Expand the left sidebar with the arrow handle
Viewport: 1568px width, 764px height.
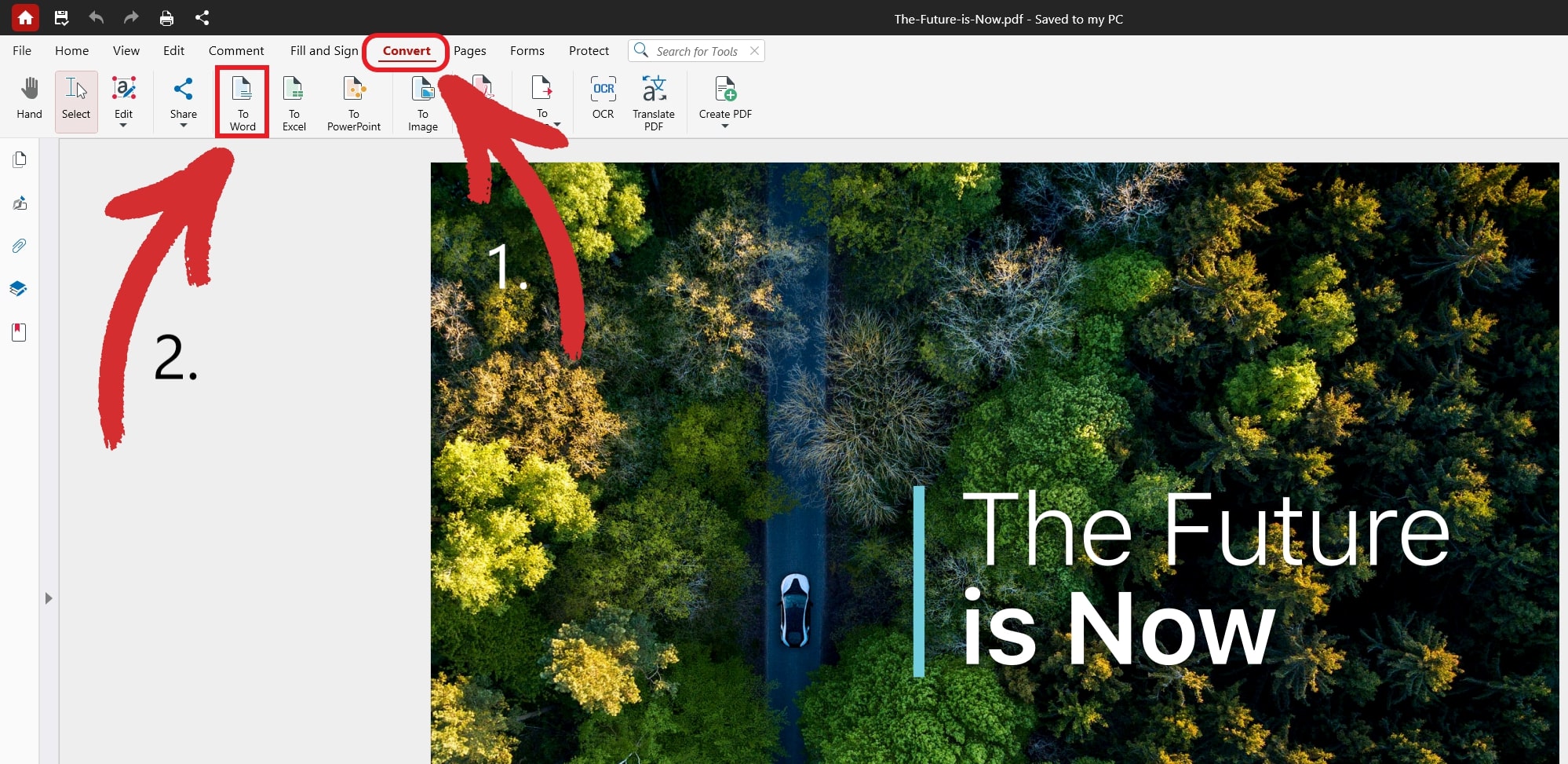(x=49, y=598)
